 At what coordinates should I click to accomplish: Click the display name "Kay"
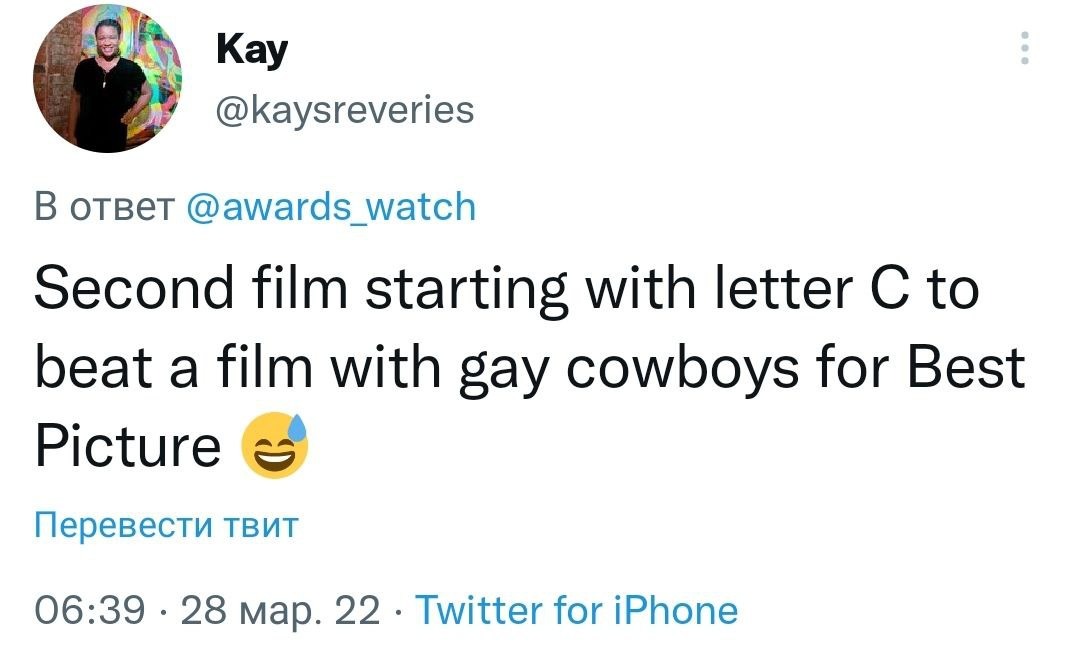click(x=251, y=48)
